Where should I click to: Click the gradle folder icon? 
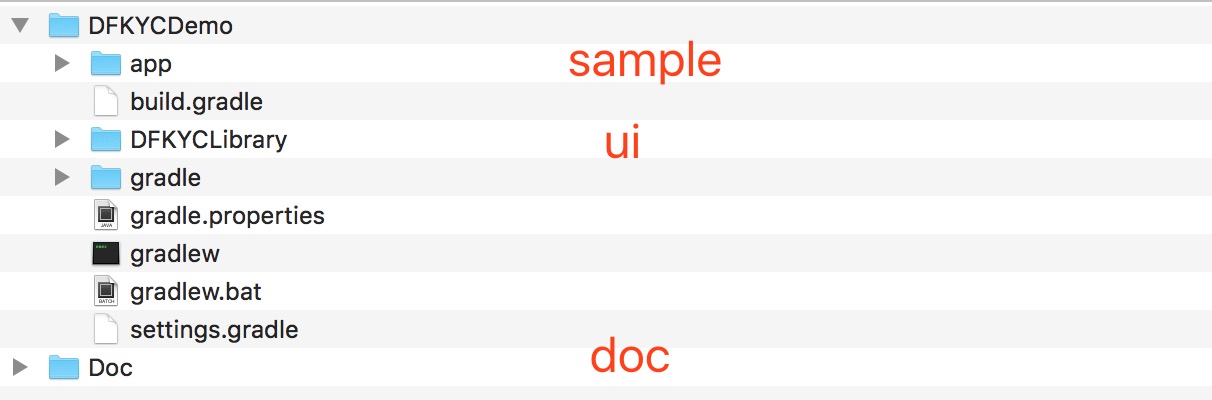coord(105,178)
